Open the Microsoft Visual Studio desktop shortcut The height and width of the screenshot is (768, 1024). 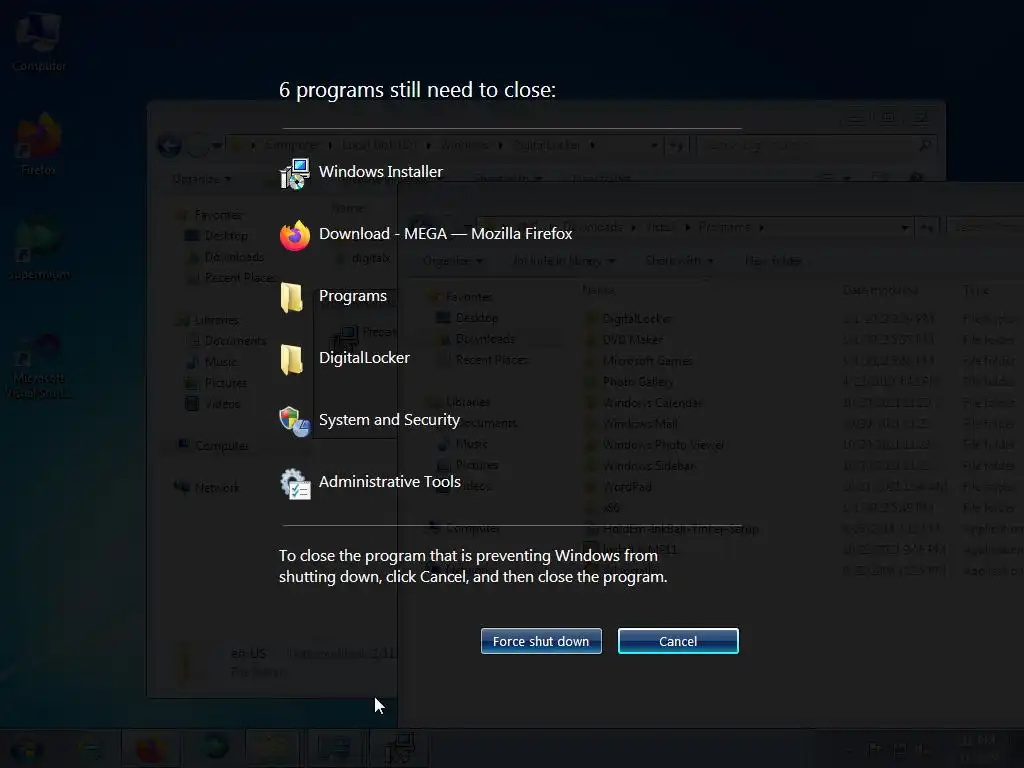[39, 367]
